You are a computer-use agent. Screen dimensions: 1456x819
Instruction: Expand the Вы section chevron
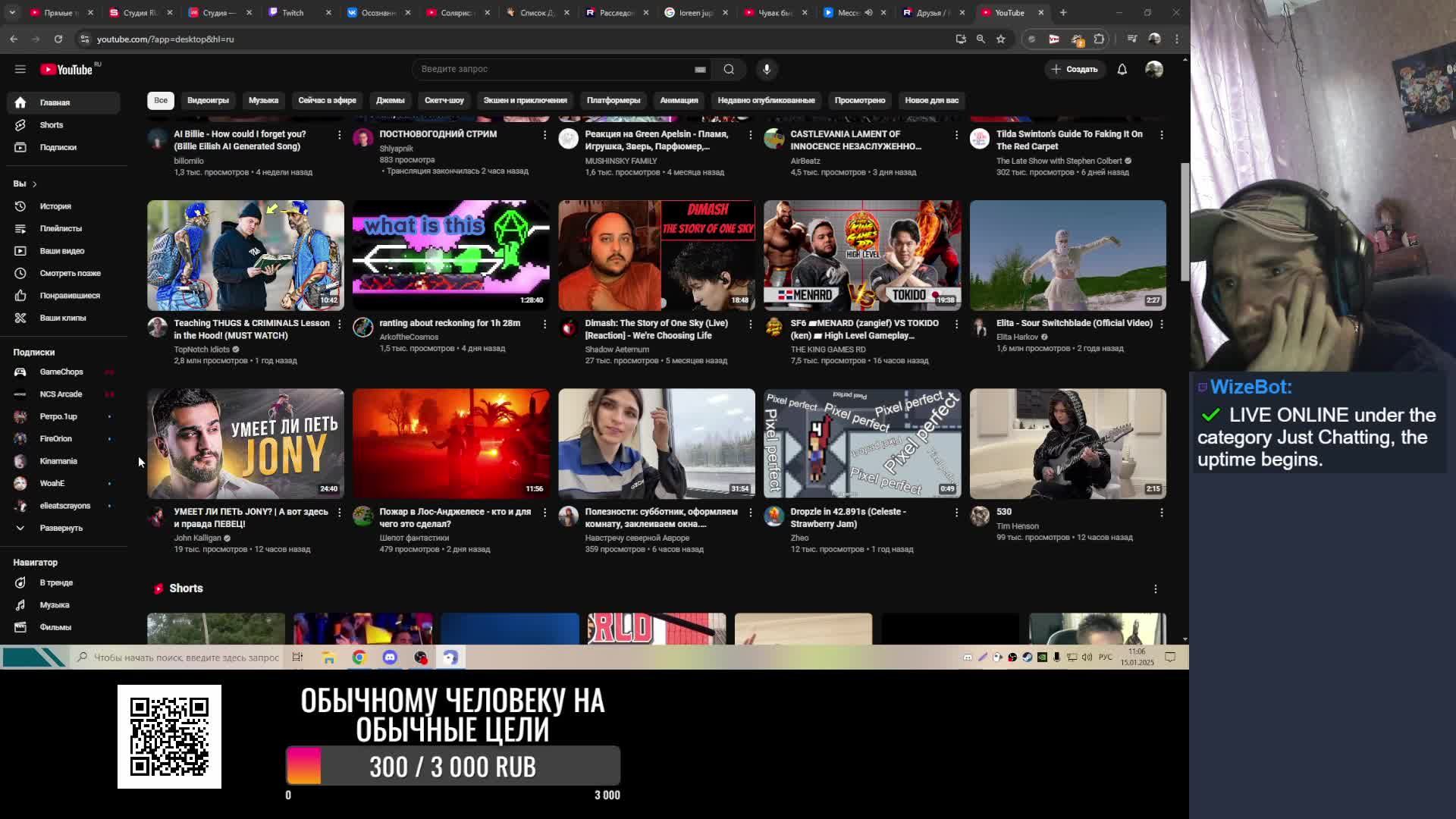[34, 184]
